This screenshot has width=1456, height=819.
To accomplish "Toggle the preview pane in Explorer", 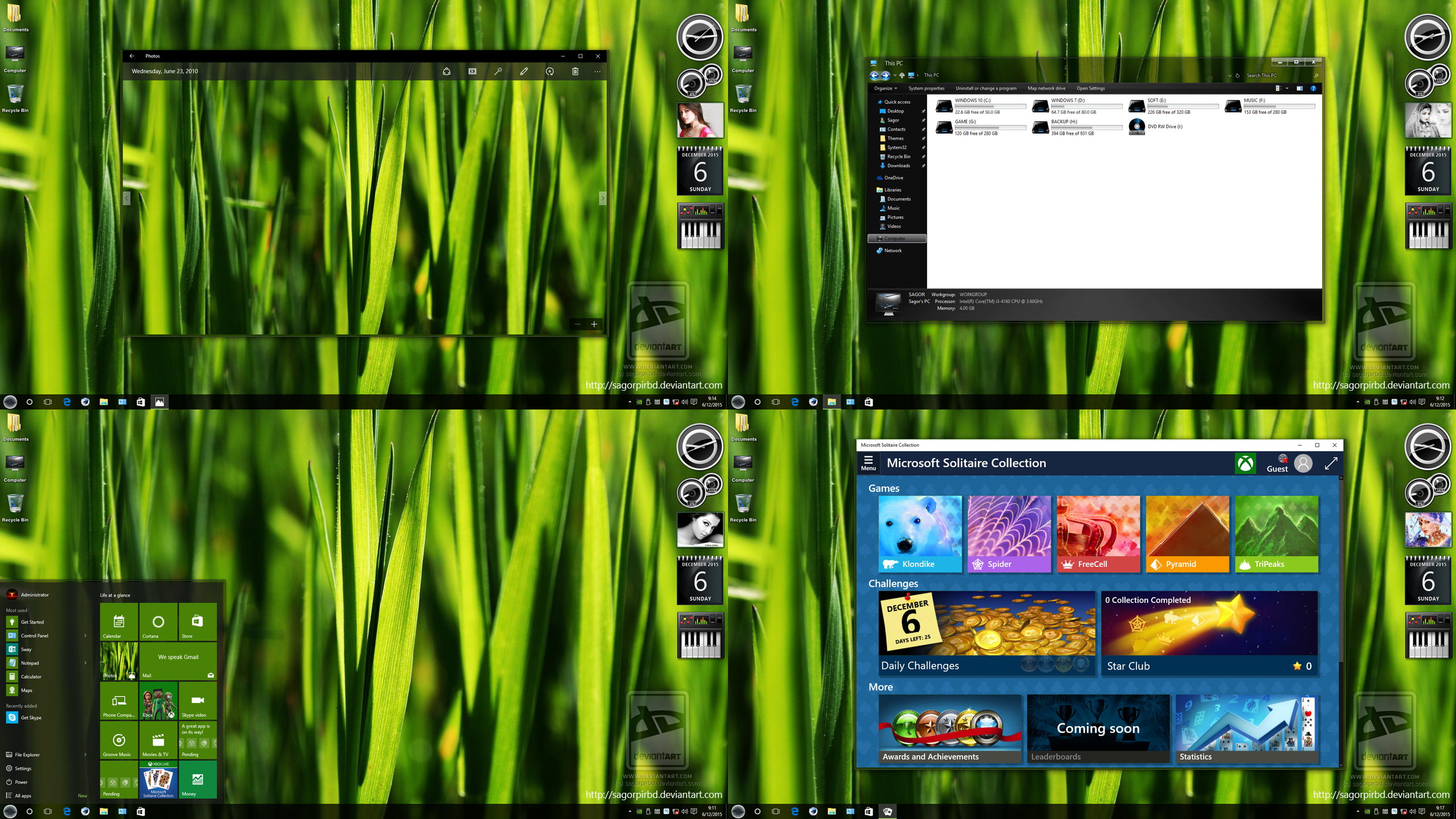I will coord(1300,88).
